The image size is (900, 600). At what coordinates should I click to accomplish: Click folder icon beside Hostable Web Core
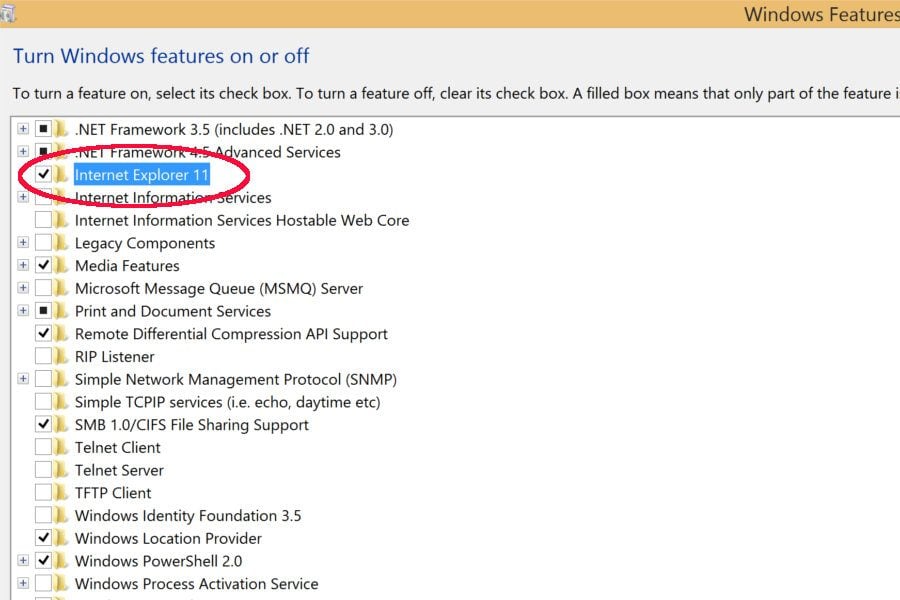[61, 220]
